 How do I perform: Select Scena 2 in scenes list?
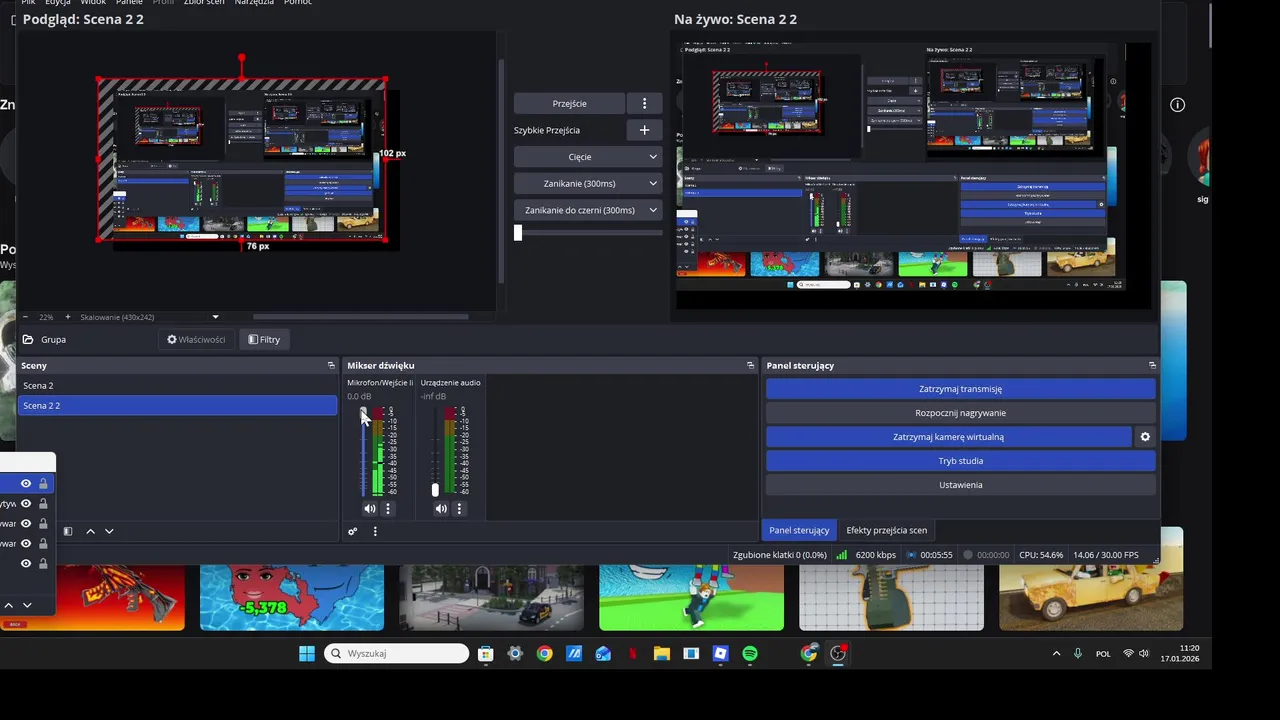(x=177, y=386)
